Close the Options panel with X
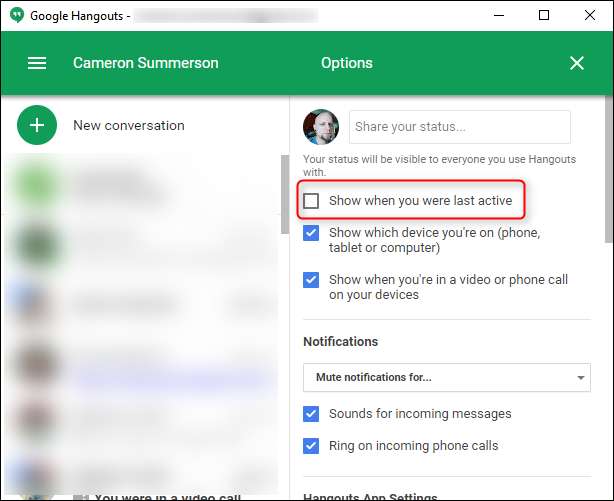The width and height of the screenshot is (614, 501). pos(576,63)
